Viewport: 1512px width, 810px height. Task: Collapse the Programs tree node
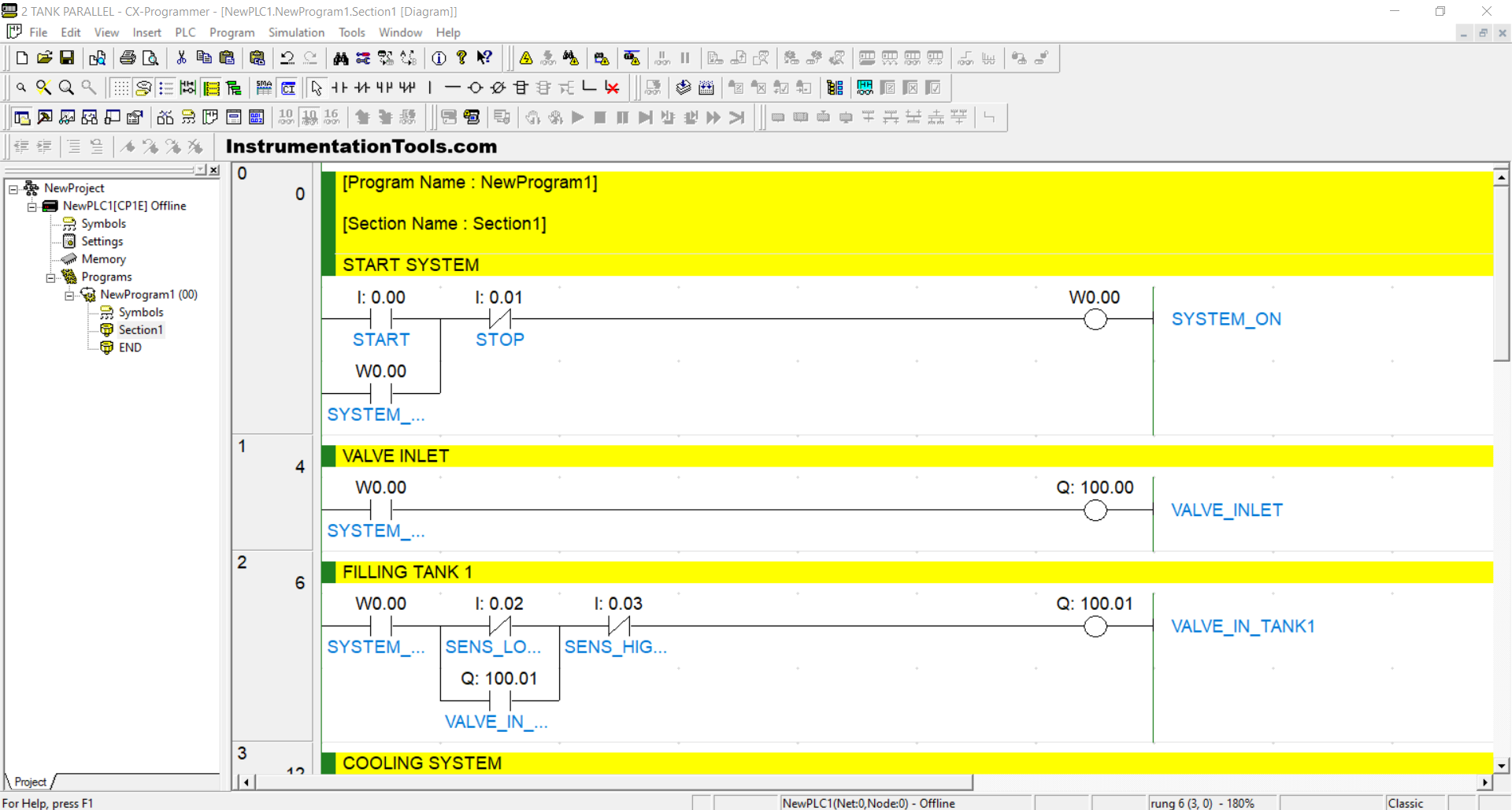point(50,277)
